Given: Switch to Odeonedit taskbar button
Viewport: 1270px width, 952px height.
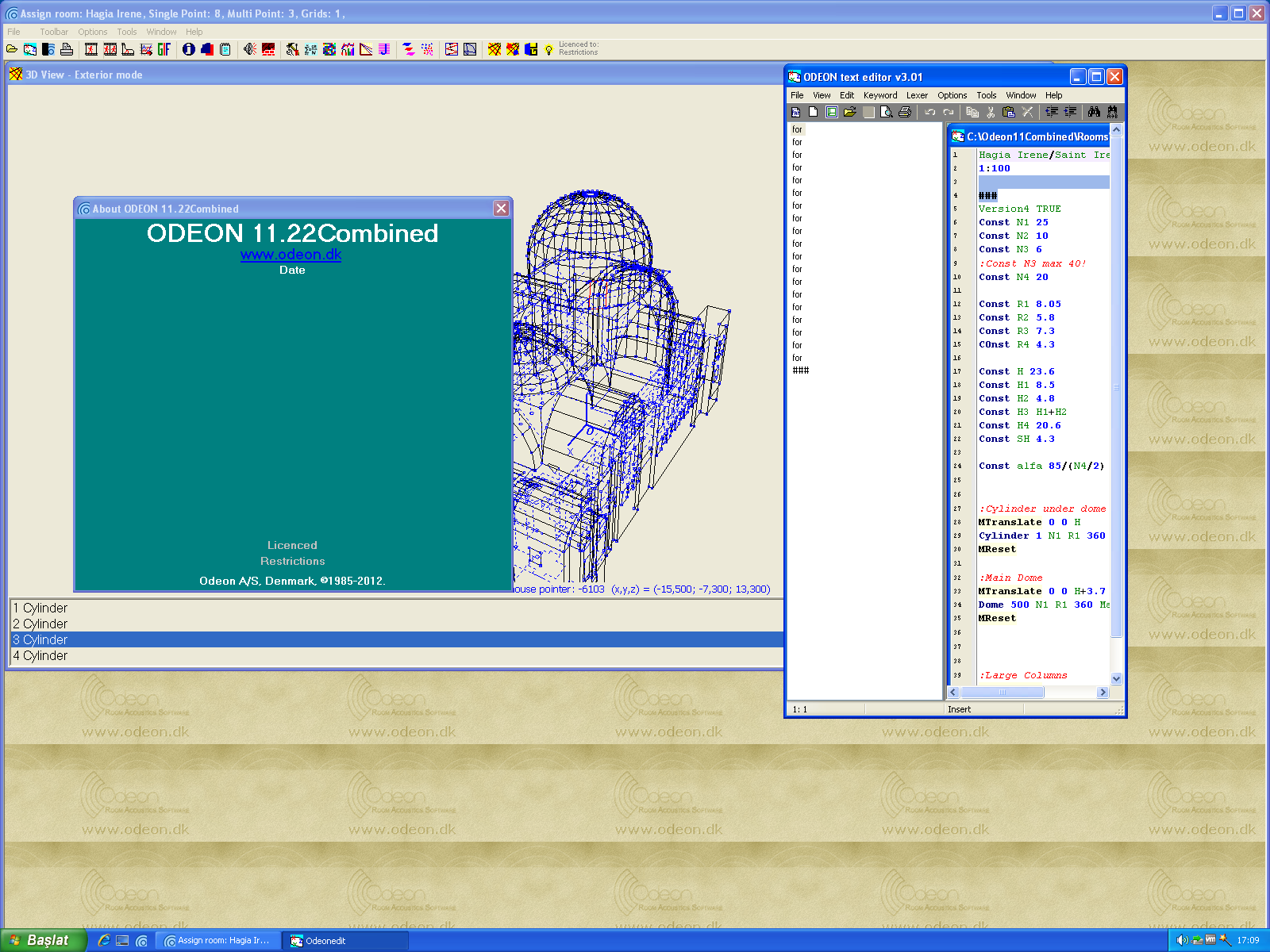Looking at the screenshot, I should coord(345,940).
